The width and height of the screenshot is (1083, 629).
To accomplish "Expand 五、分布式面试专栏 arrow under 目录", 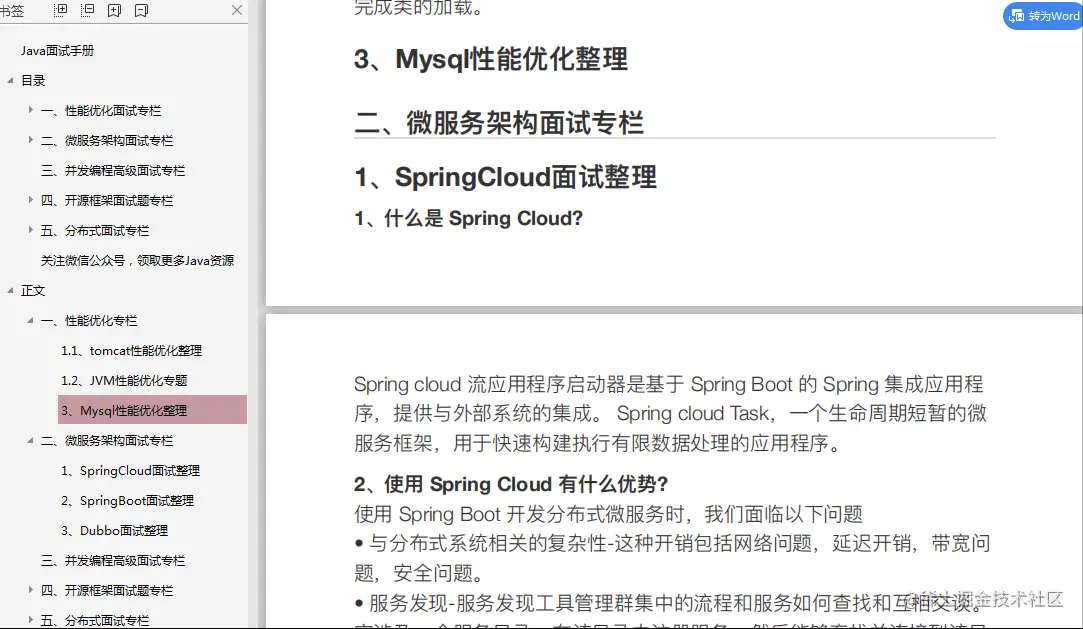I will coord(30,229).
